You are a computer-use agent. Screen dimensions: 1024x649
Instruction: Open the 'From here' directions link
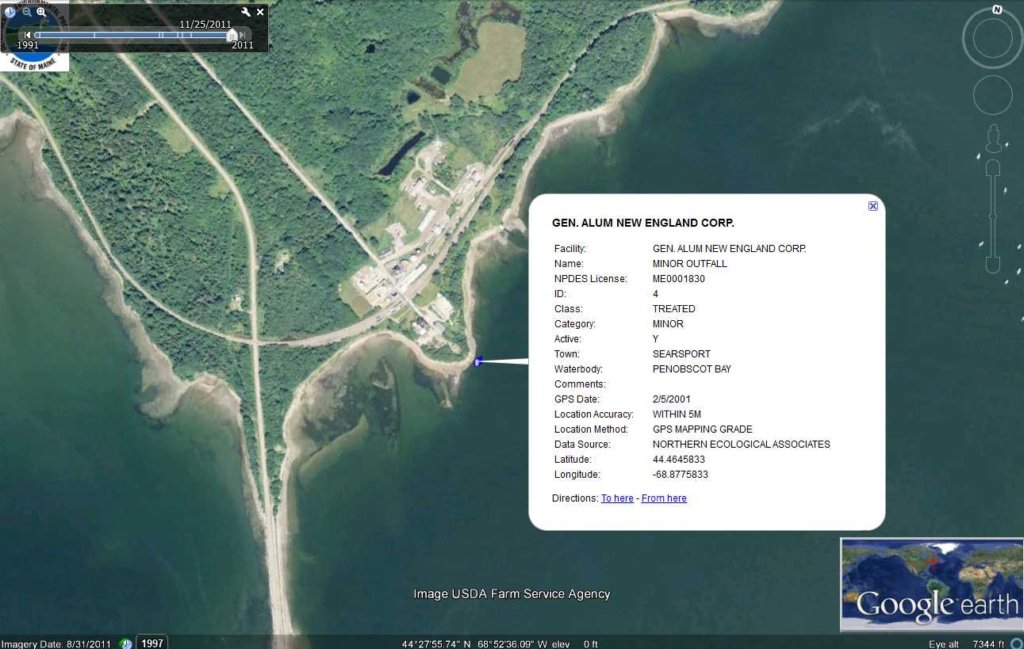(x=664, y=498)
